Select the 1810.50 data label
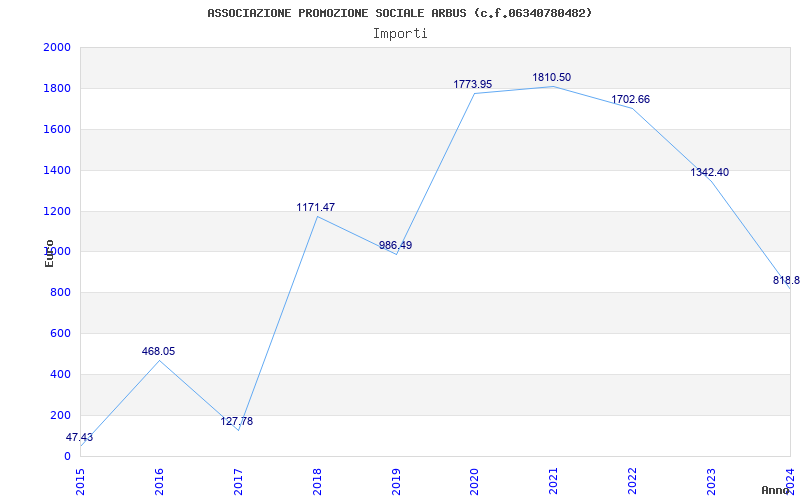This screenshot has height=500, width=800. click(552, 77)
